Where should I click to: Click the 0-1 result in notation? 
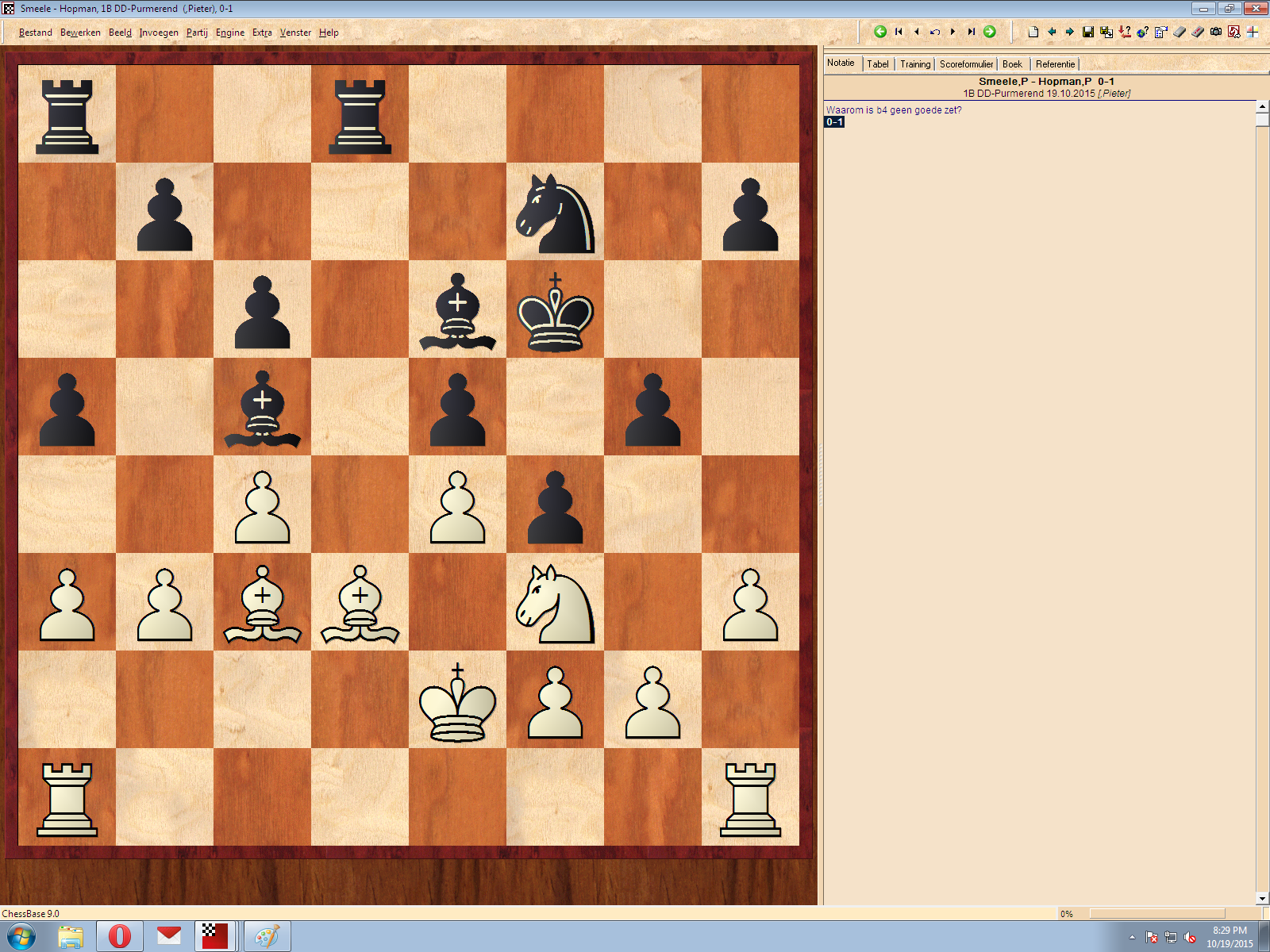click(x=834, y=122)
